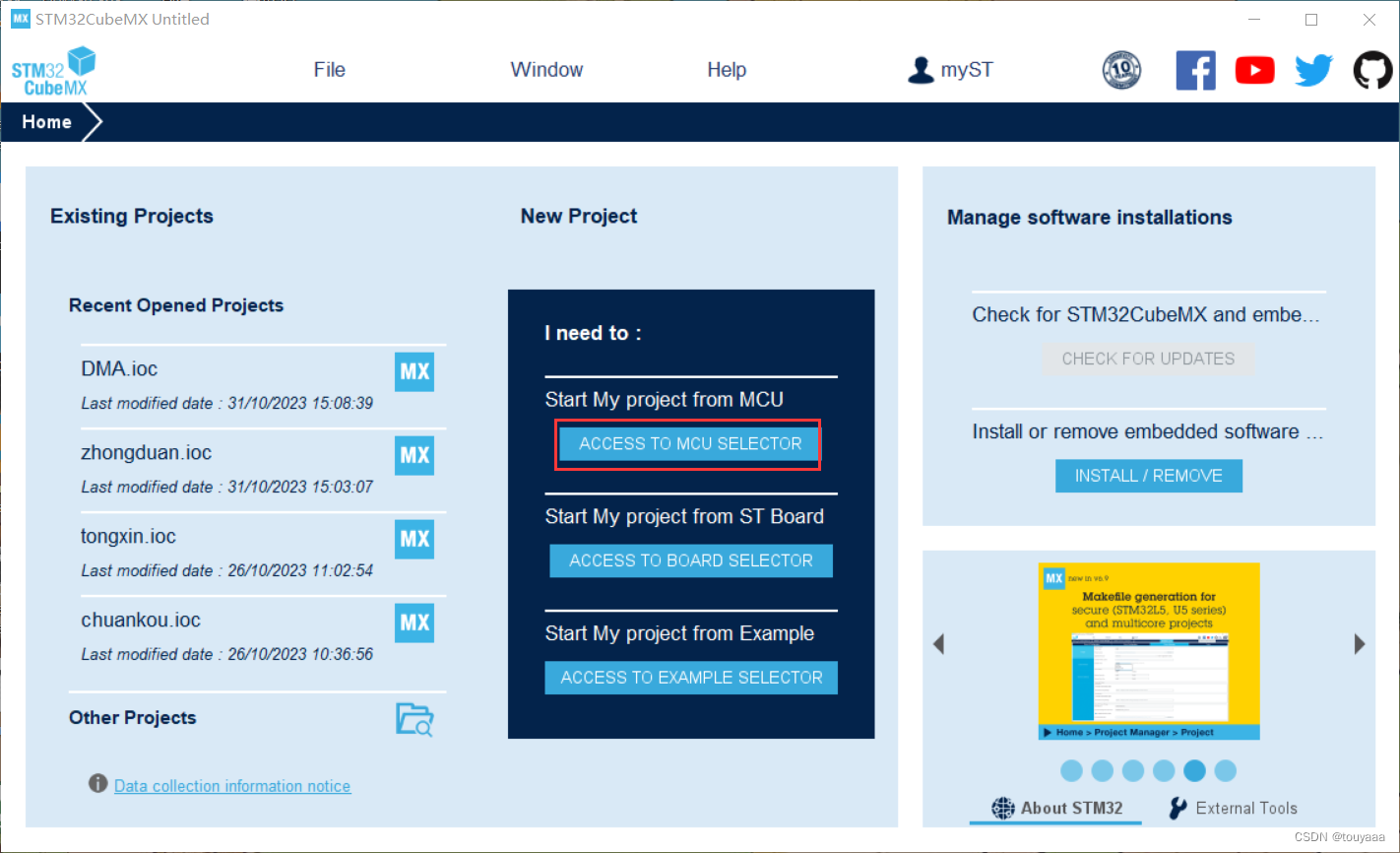Open the Facebook page icon
1400x853 pixels.
tap(1195, 71)
